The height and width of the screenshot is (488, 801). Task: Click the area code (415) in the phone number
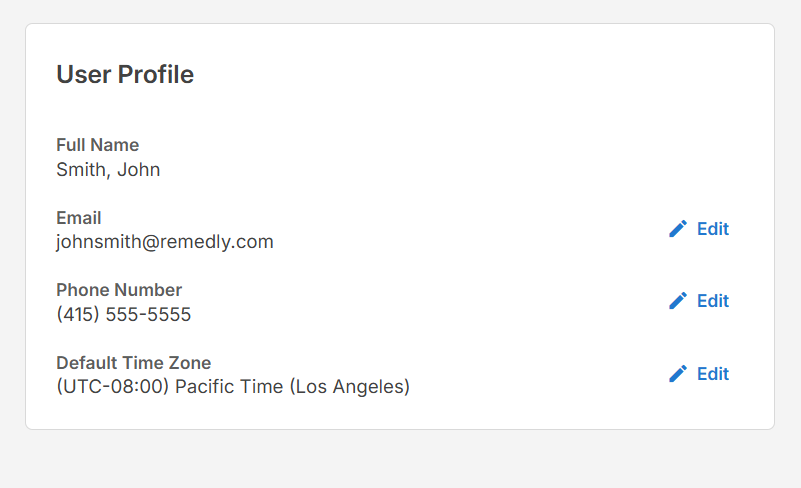click(x=78, y=315)
